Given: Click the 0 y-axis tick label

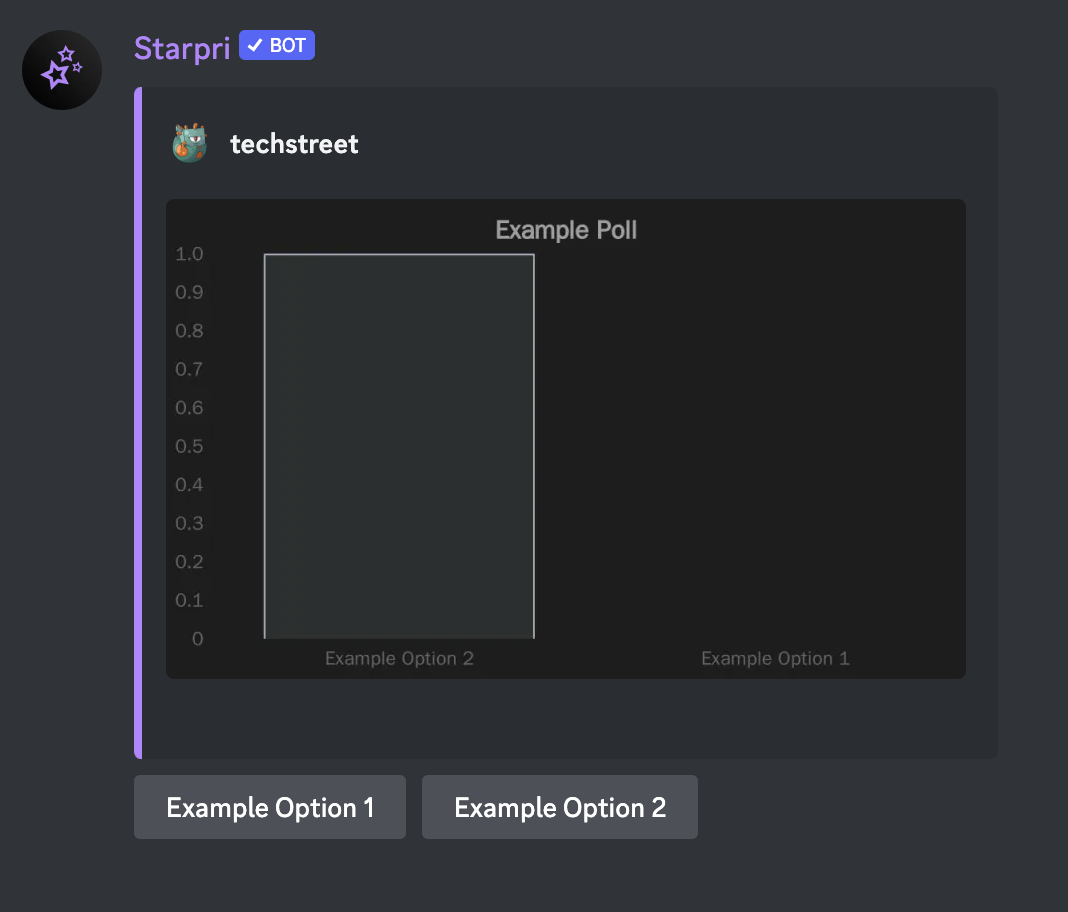Looking at the screenshot, I should tap(197, 638).
